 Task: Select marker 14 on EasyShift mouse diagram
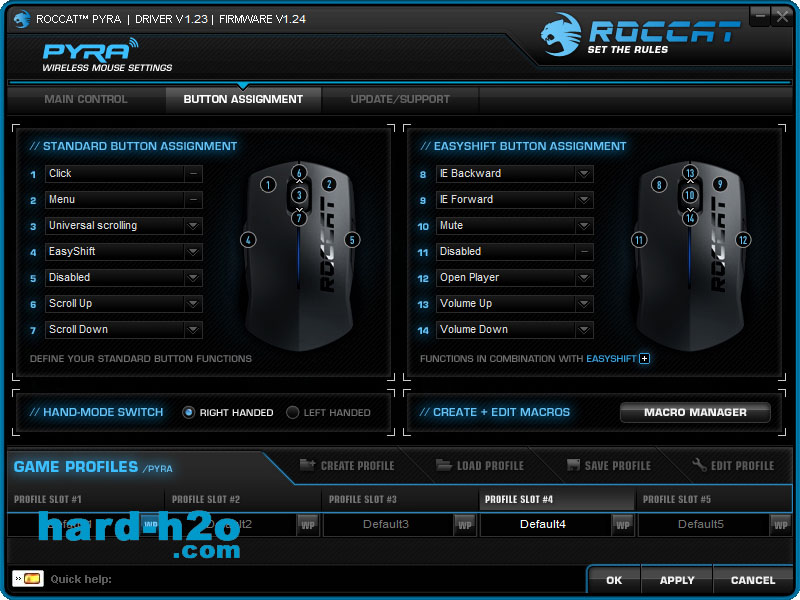690,218
